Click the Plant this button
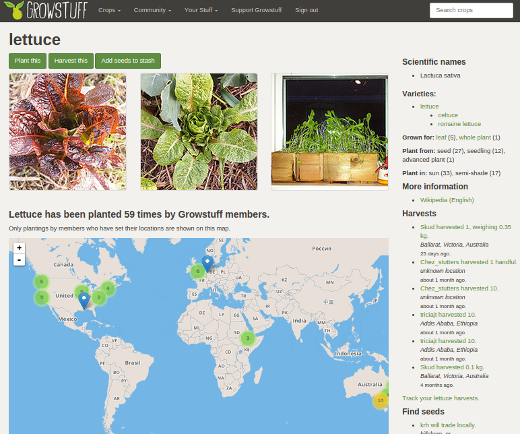The width and height of the screenshot is (520, 434). click(x=28, y=61)
